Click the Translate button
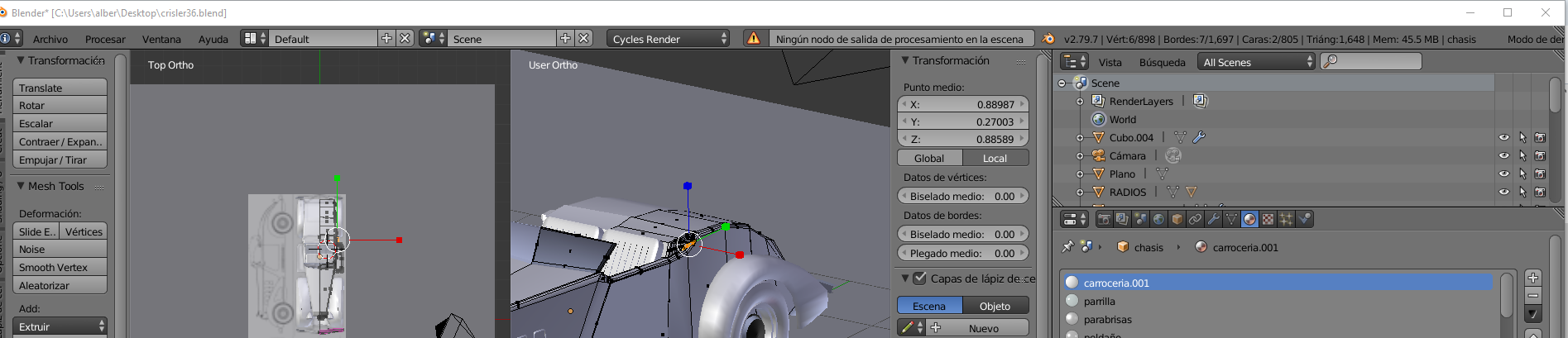Screen dimensions: 1568x338 click(60, 88)
